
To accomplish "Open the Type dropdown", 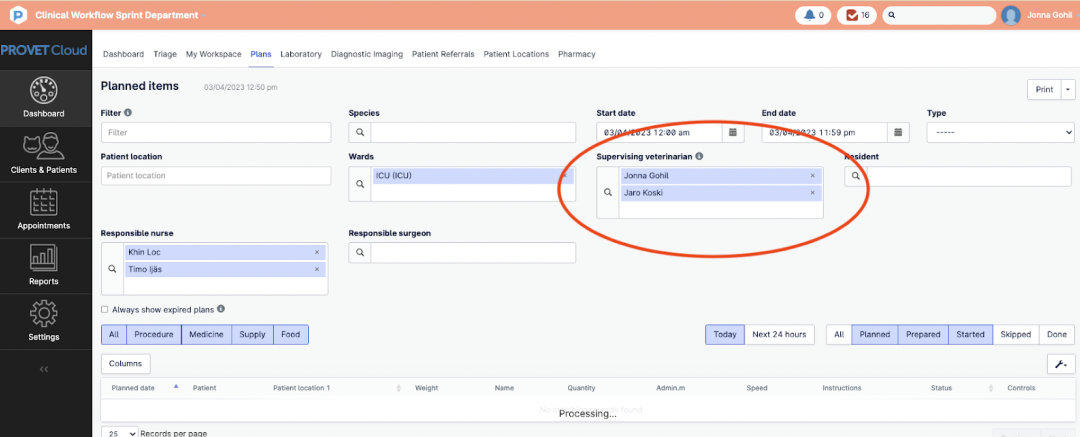I will point(1000,132).
